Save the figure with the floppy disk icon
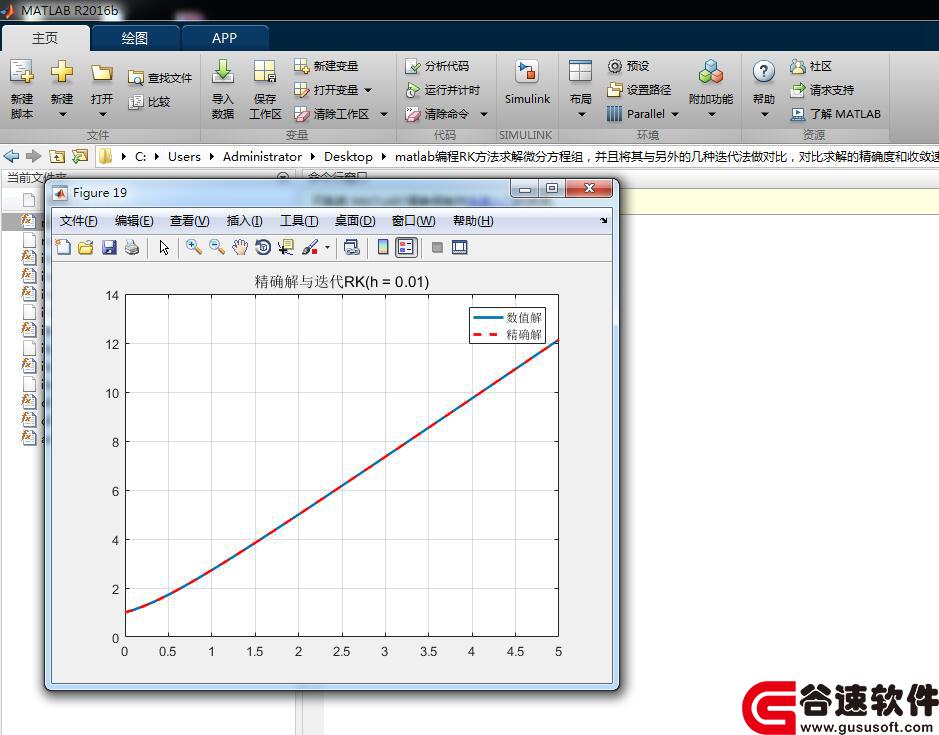The height and width of the screenshot is (735, 939). point(109,247)
